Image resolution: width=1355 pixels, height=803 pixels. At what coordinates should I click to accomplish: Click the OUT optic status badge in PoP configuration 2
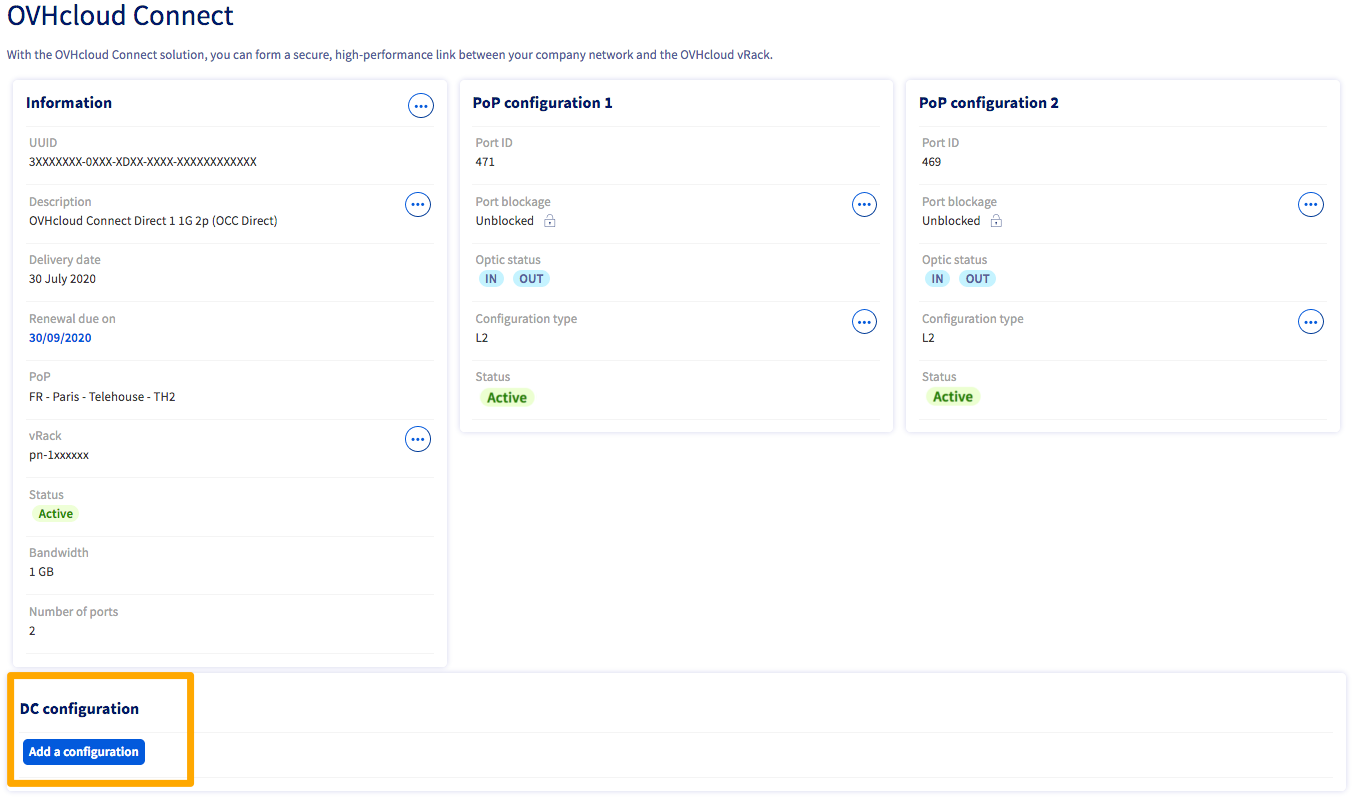pos(978,279)
